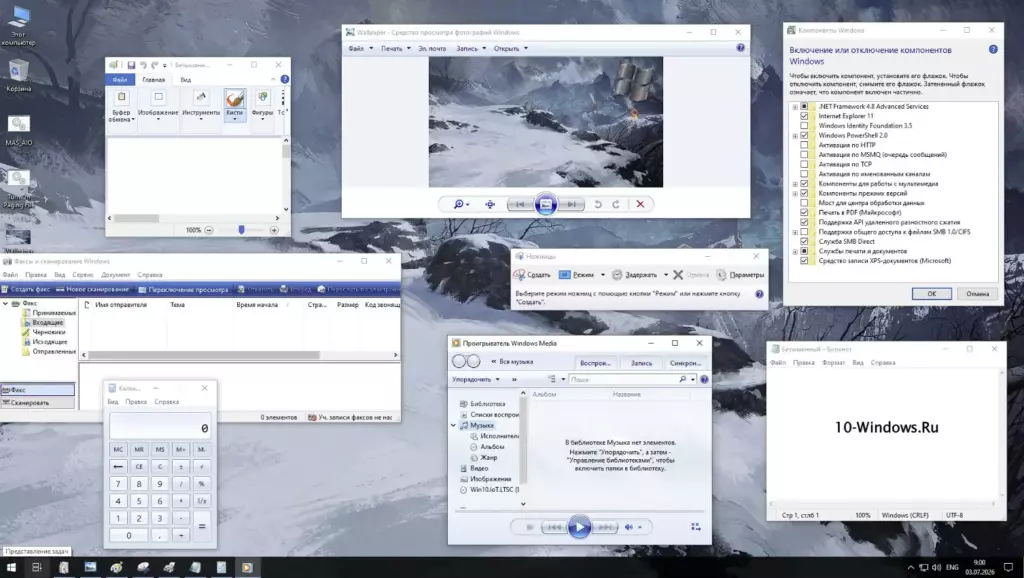Click the actual size icon in Photo Viewer
Screen dimensions: 1024x578
[x=490, y=204]
